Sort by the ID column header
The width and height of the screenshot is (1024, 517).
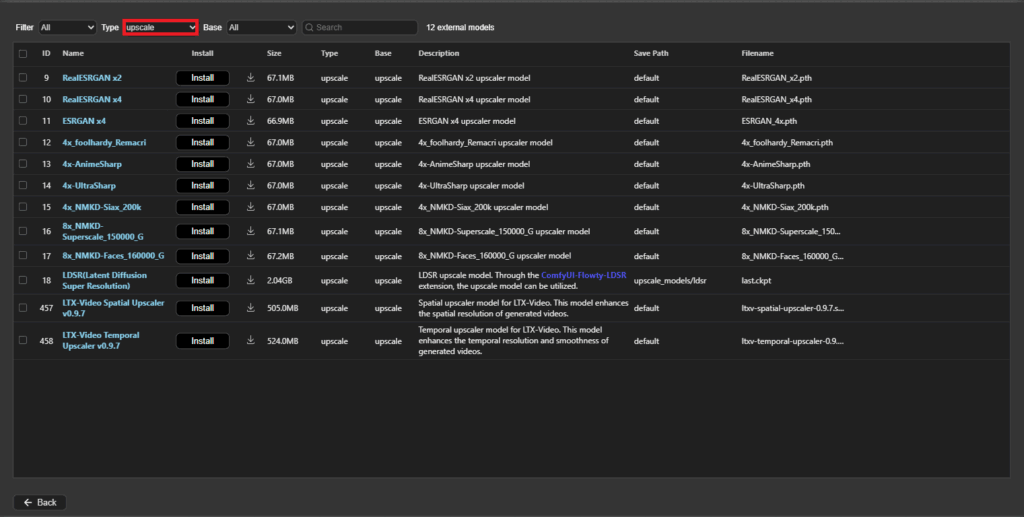[46, 53]
